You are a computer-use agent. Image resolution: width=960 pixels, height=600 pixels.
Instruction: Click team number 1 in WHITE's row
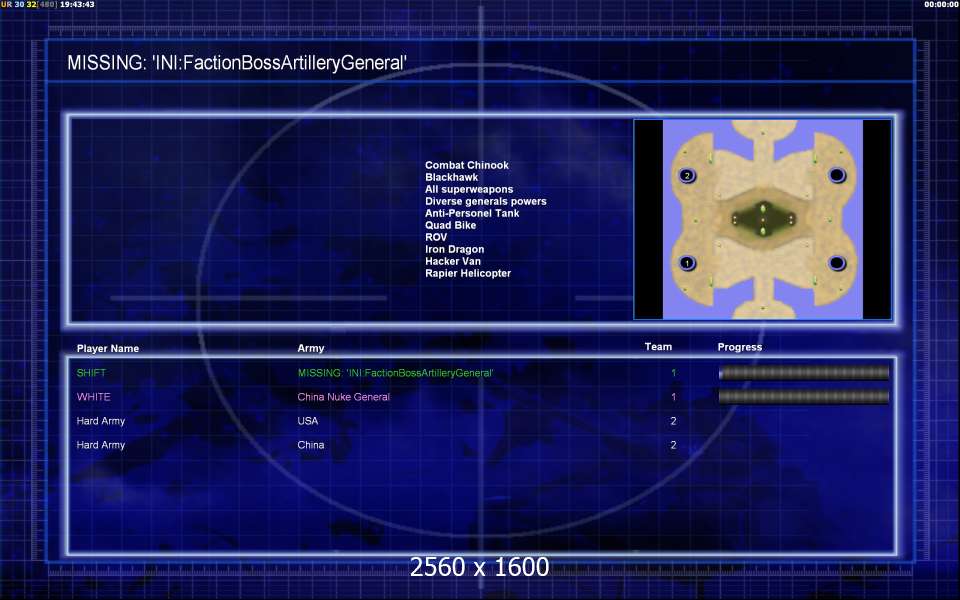673,397
